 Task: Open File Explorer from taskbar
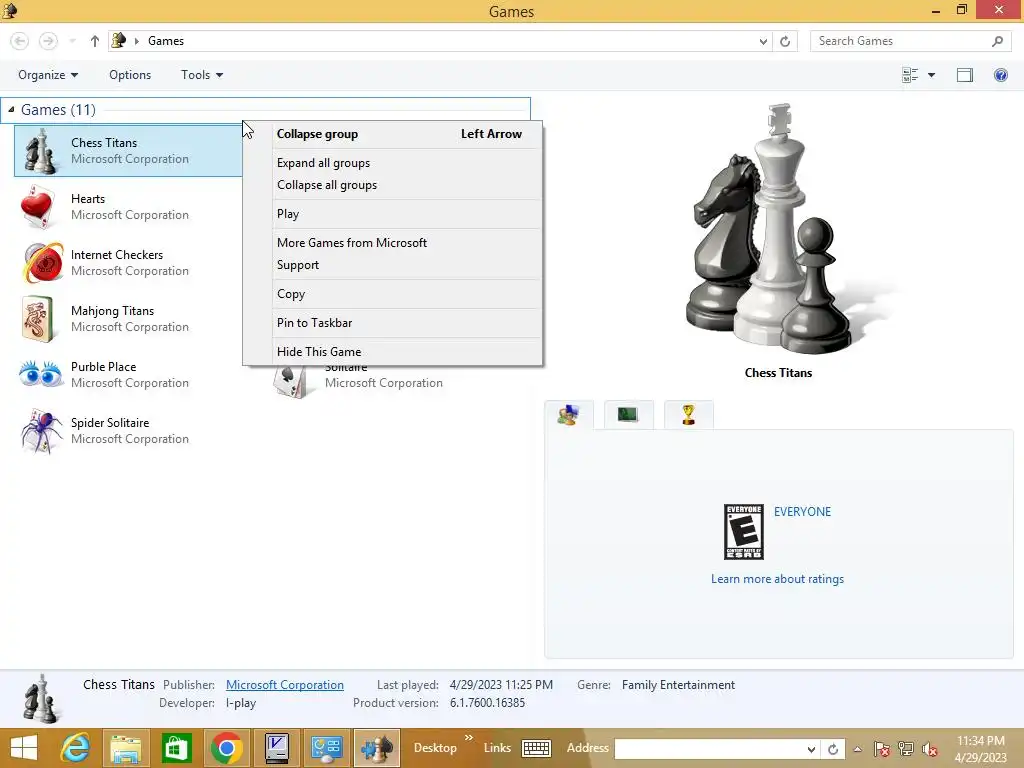click(126, 748)
